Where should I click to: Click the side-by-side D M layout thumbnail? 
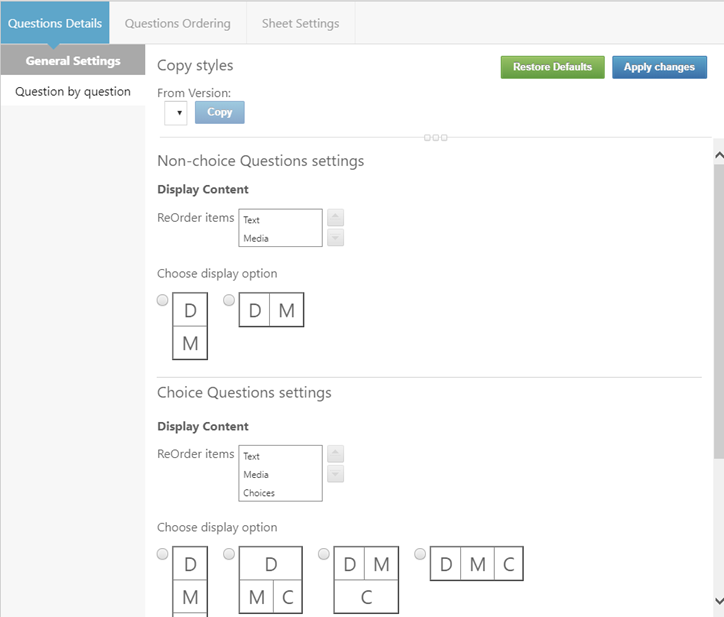tap(271, 309)
